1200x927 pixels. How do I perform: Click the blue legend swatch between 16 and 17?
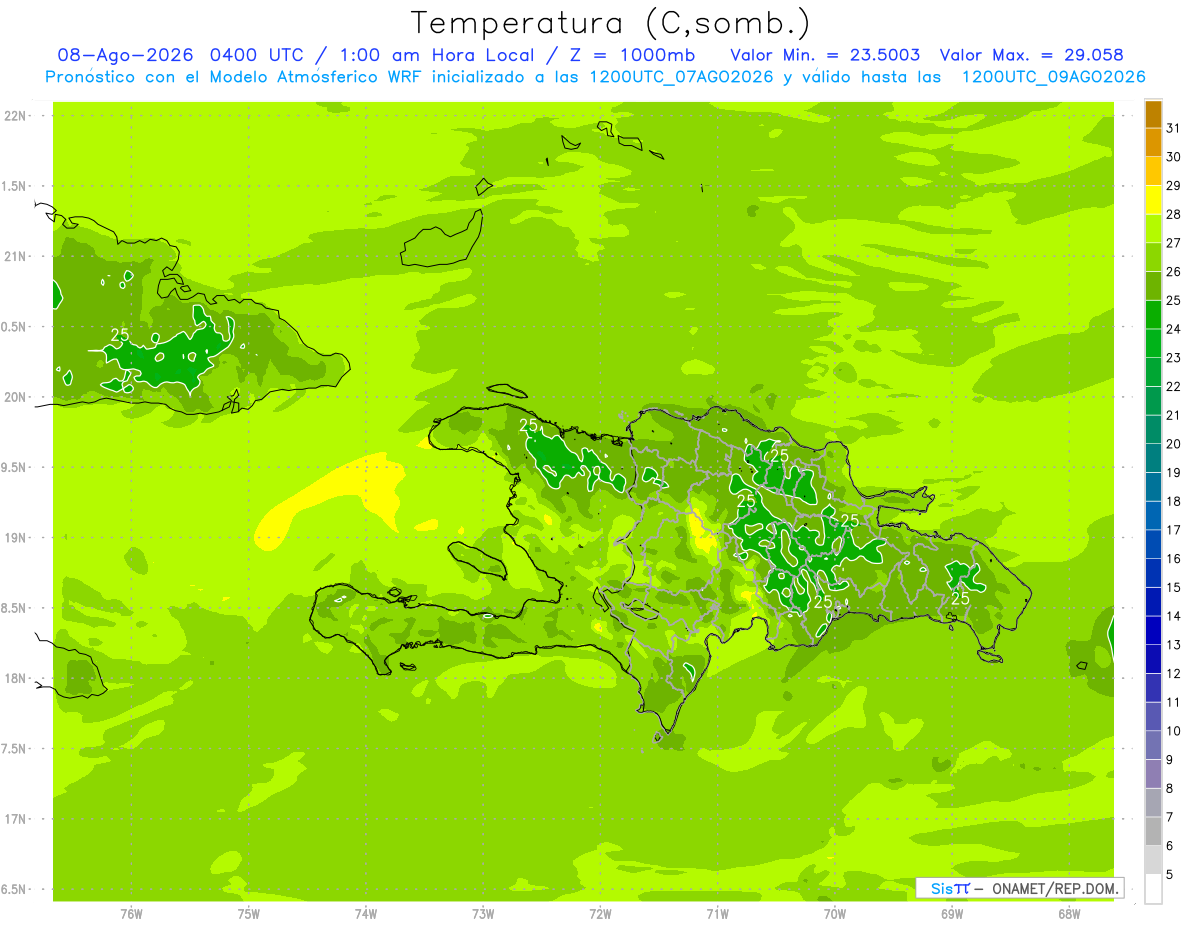click(x=1153, y=544)
